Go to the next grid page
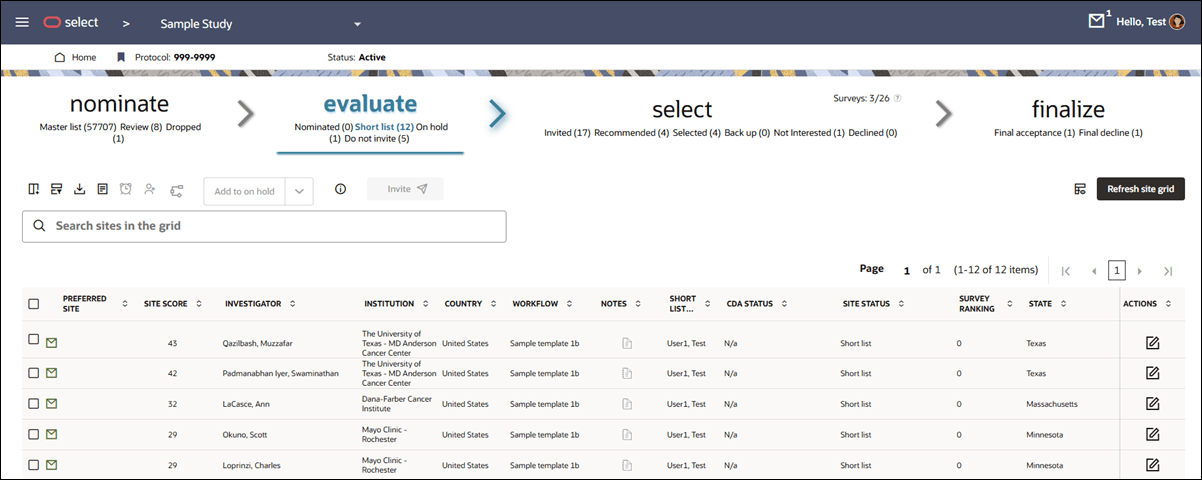This screenshot has width=1202, height=480. pyautogui.click(x=1139, y=271)
